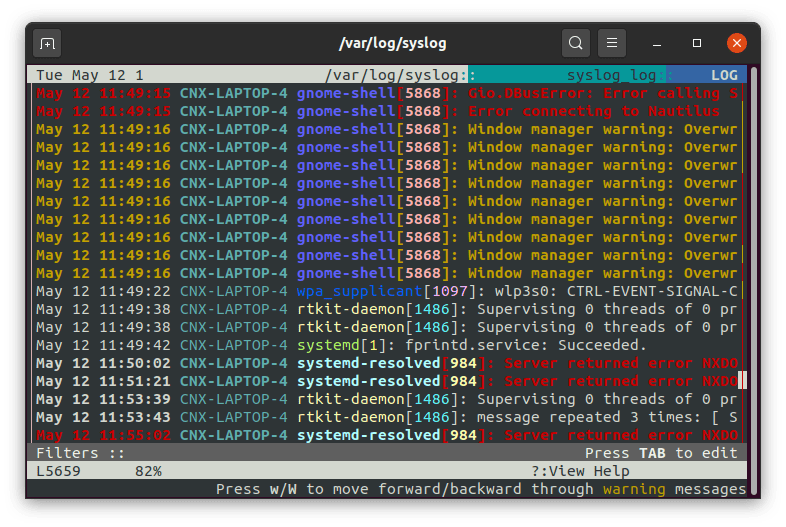786x527 pixels.
Task: Open a new terminal tab icon
Action: point(47,43)
